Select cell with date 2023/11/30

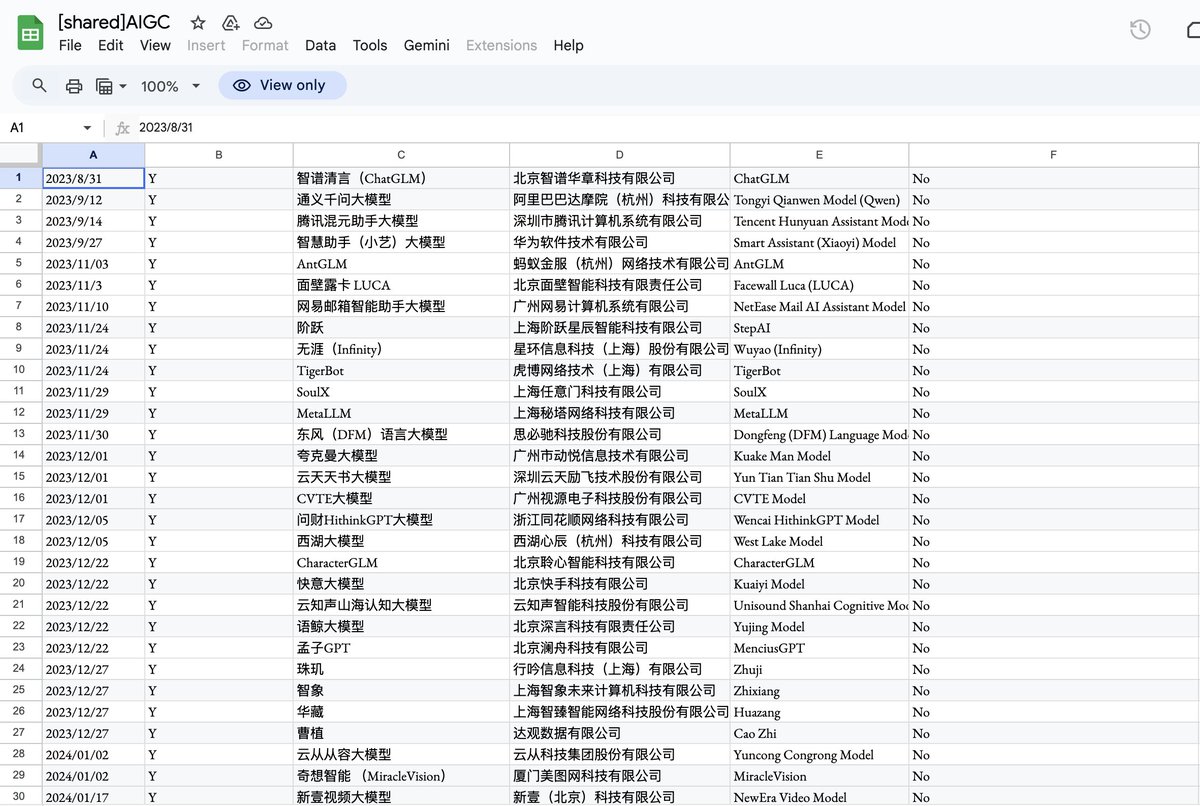tap(93, 434)
